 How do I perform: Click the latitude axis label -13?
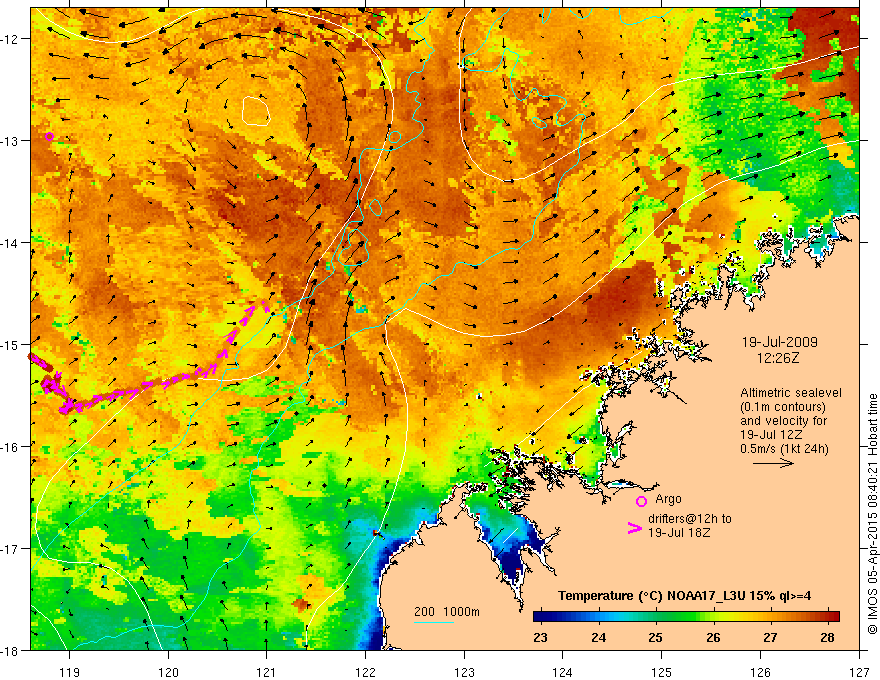pos(11,141)
